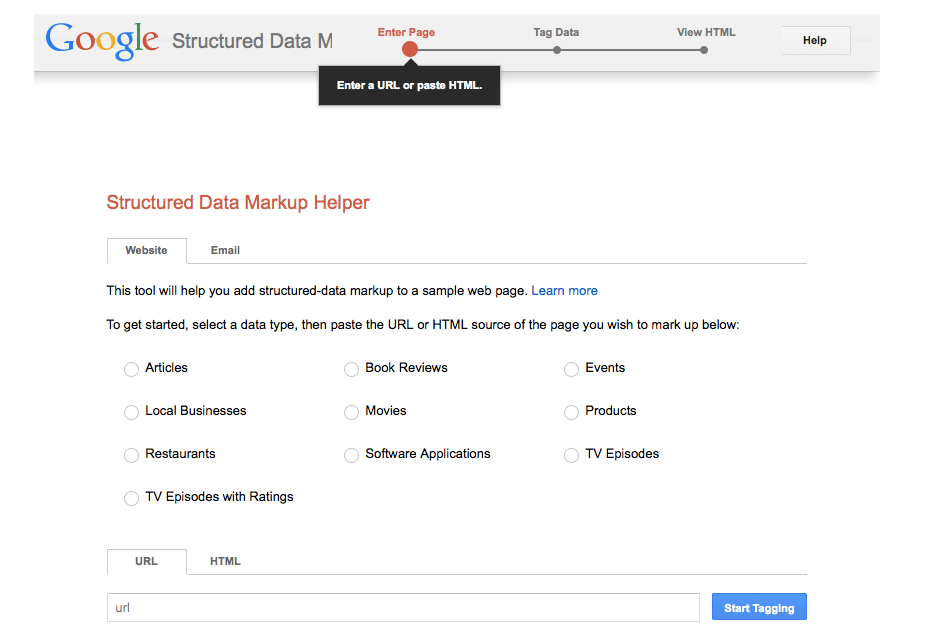The width and height of the screenshot is (936, 639).
Task: Click the Tag Data step label
Action: pyautogui.click(x=556, y=32)
